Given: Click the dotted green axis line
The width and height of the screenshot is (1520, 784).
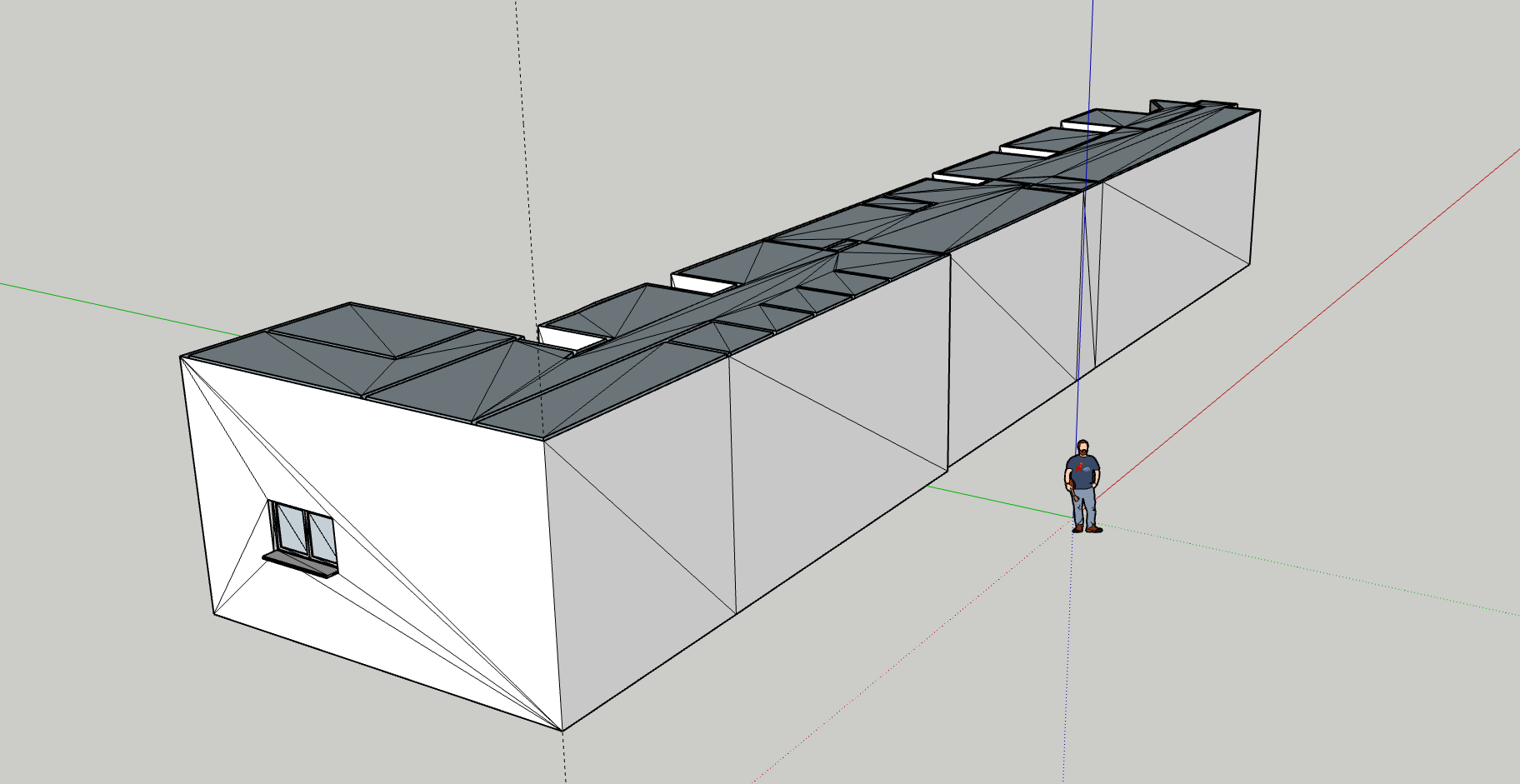Looking at the screenshot, I should pos(1333,575).
